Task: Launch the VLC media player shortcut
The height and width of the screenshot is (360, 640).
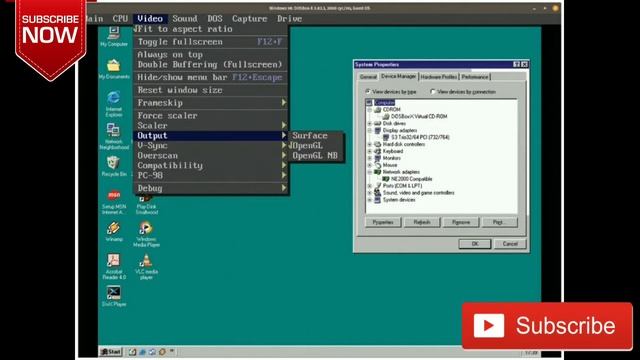Action: coord(146,266)
